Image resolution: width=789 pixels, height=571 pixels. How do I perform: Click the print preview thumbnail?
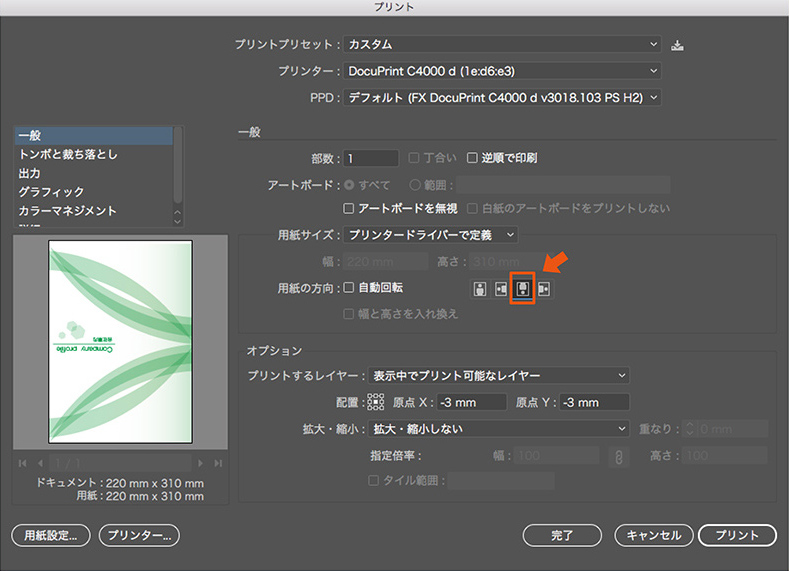120,342
